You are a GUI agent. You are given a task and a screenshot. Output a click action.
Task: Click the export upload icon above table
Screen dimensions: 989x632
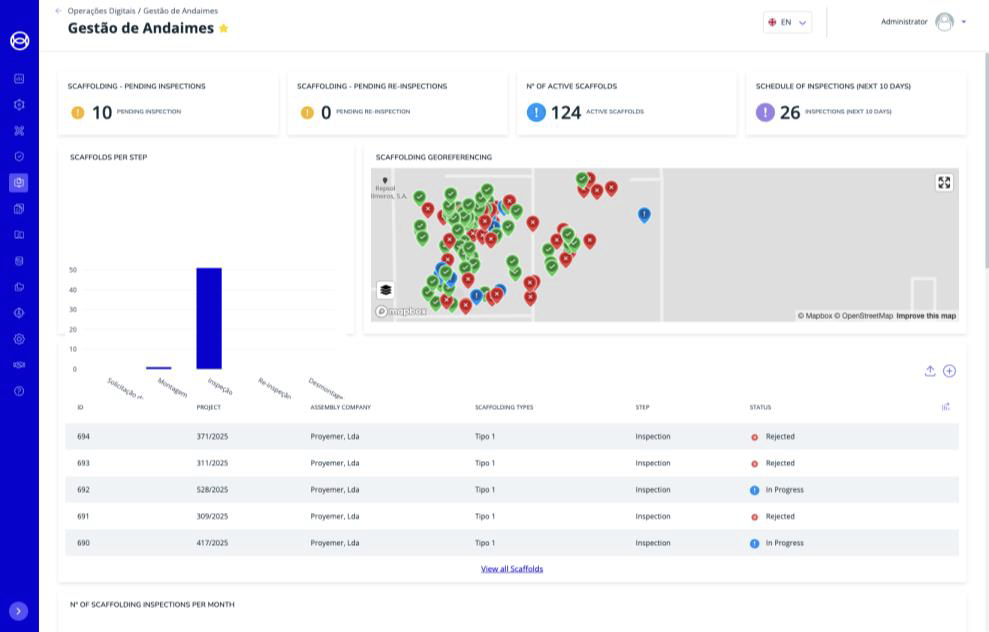point(930,371)
